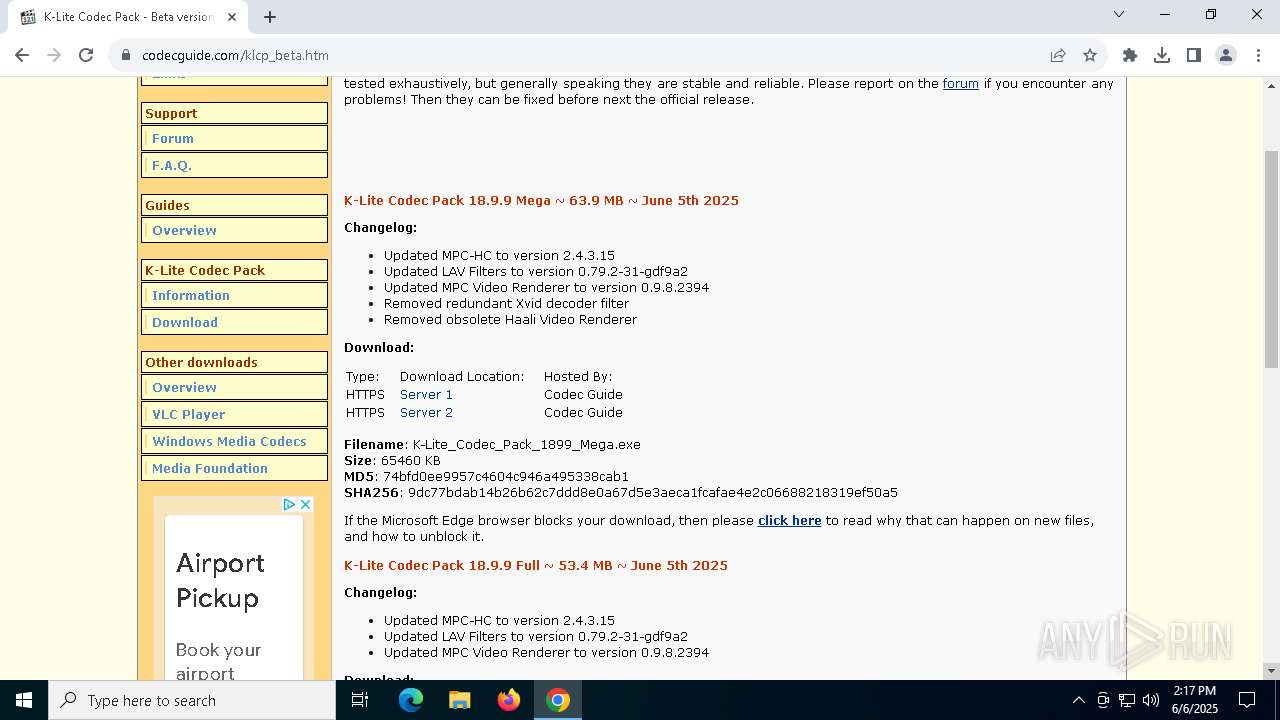Open K-Lite Codec Pack Information link
1280x720 pixels.
191,295
